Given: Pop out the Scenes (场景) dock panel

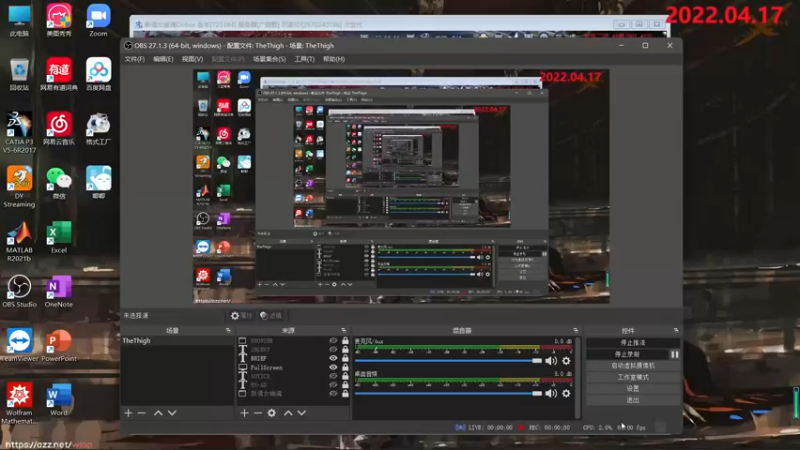Looking at the screenshot, I should (x=228, y=331).
